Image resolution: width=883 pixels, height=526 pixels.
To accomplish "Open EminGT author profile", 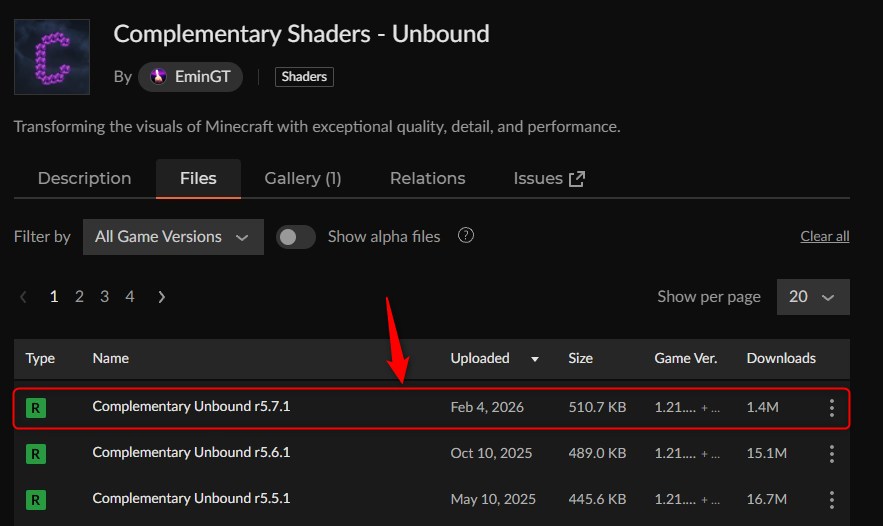I will [190, 77].
